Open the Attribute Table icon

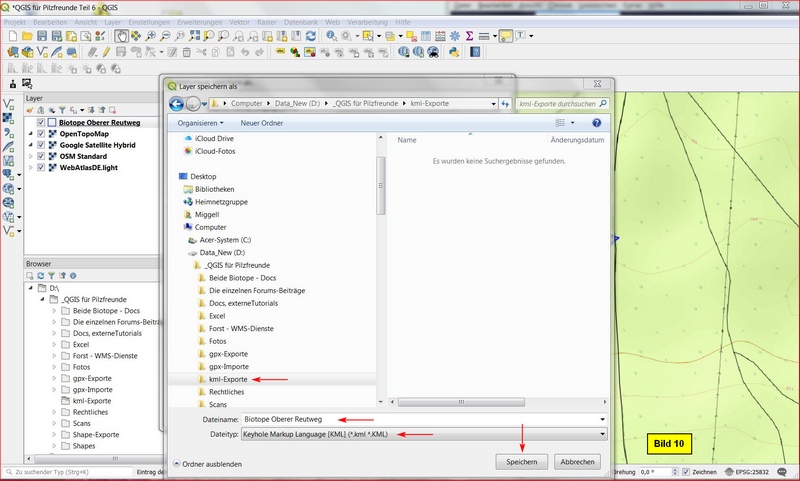click(426, 36)
